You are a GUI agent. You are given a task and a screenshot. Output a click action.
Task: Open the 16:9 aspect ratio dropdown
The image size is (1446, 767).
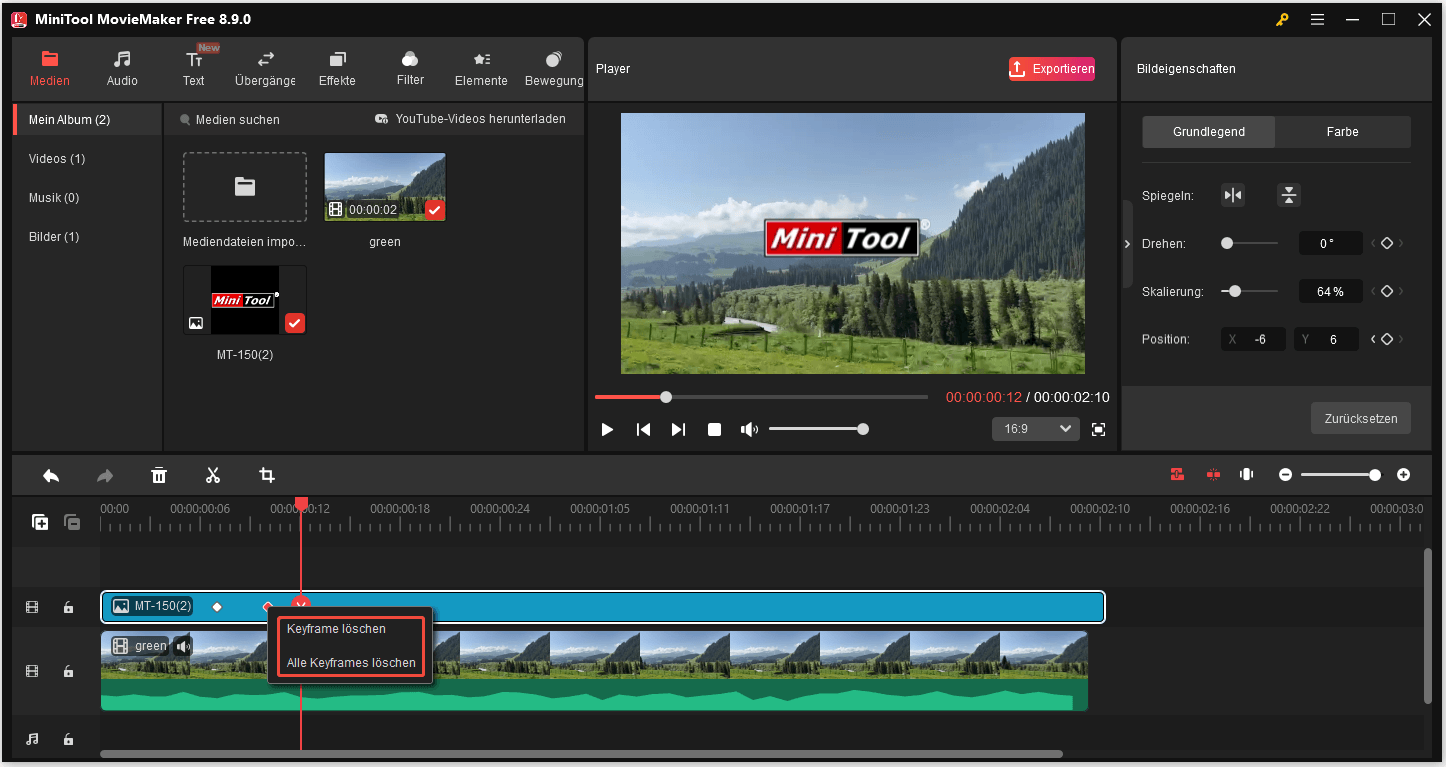tap(1035, 429)
